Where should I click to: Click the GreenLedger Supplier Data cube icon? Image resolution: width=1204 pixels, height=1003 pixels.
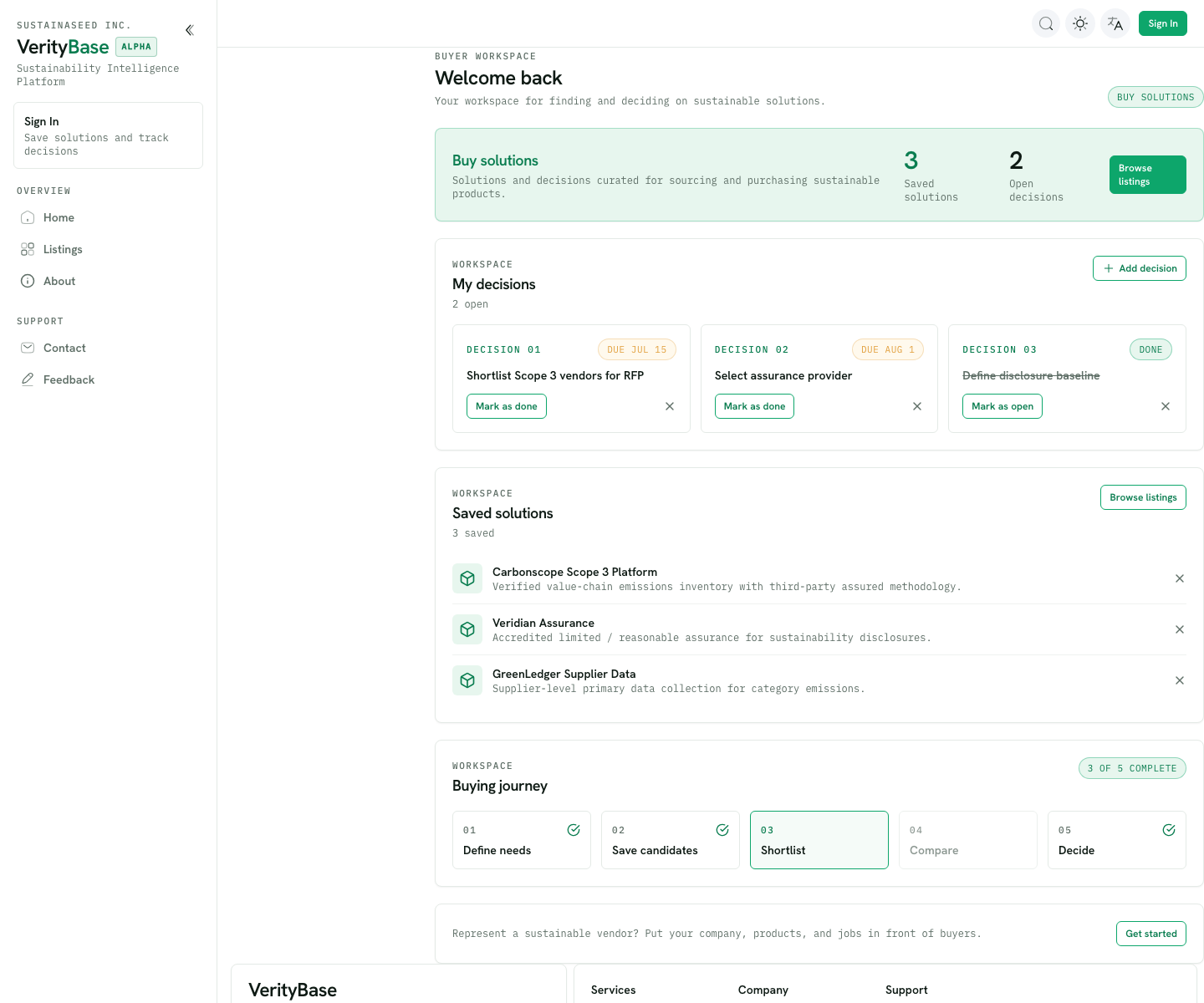tap(467, 680)
